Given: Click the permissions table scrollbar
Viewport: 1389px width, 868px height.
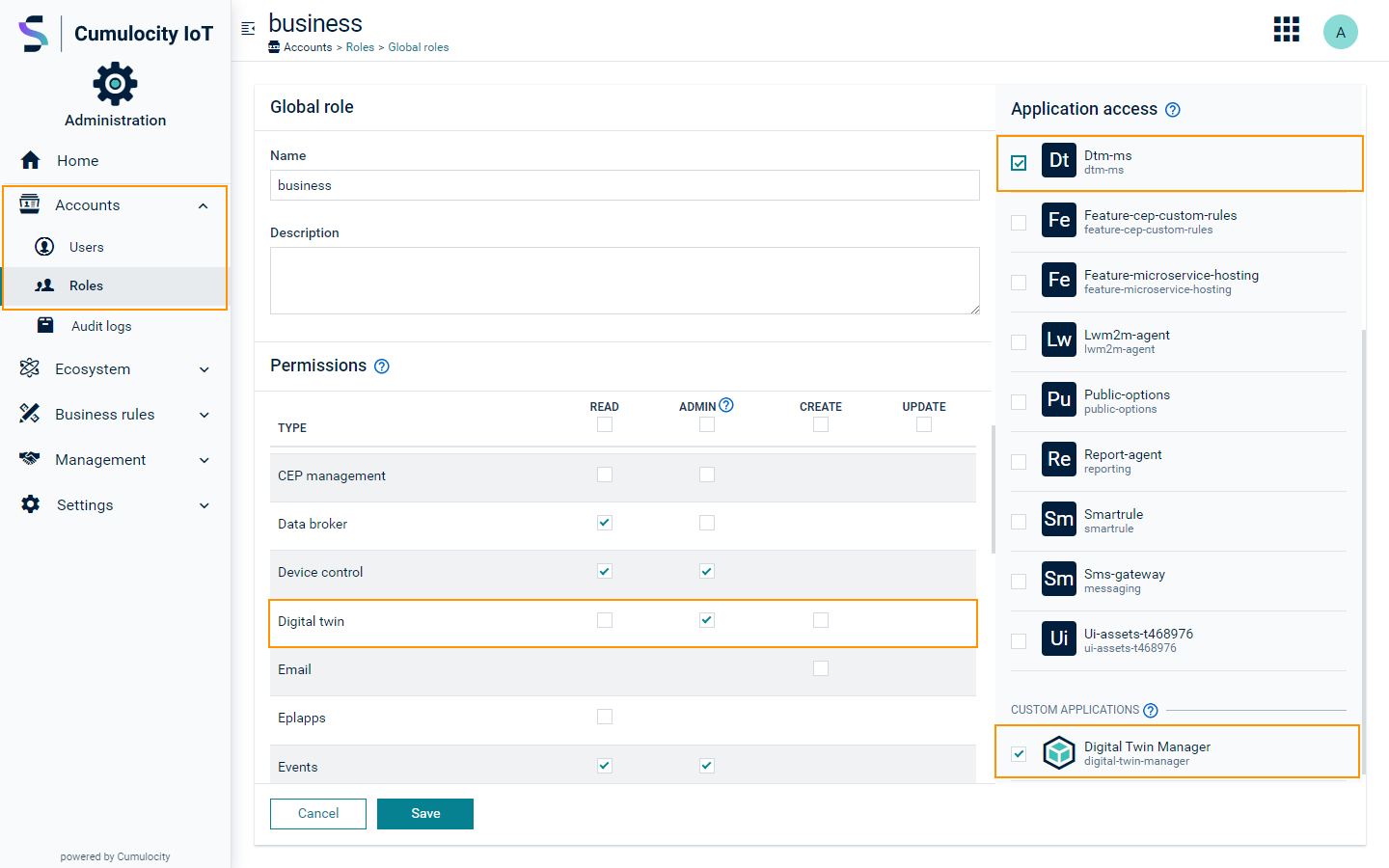Looking at the screenshot, I should click(x=994, y=489).
